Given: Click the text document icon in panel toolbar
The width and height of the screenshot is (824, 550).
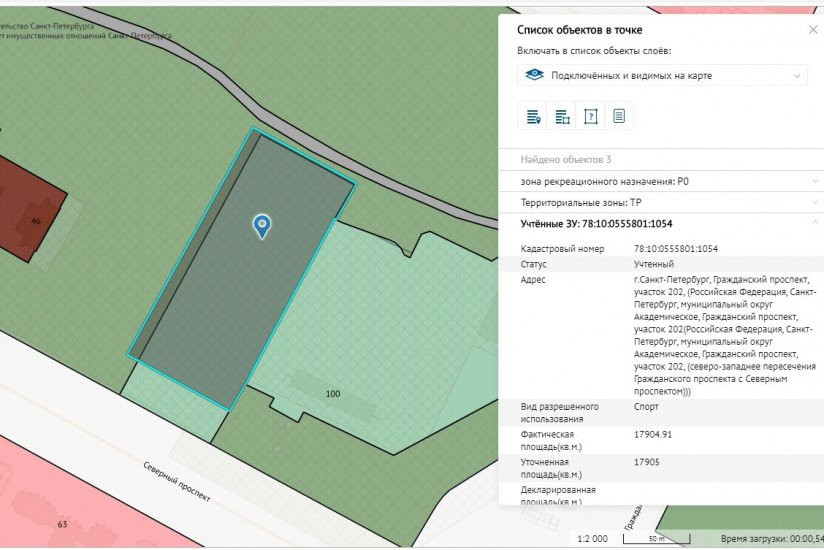Looking at the screenshot, I should [619, 116].
